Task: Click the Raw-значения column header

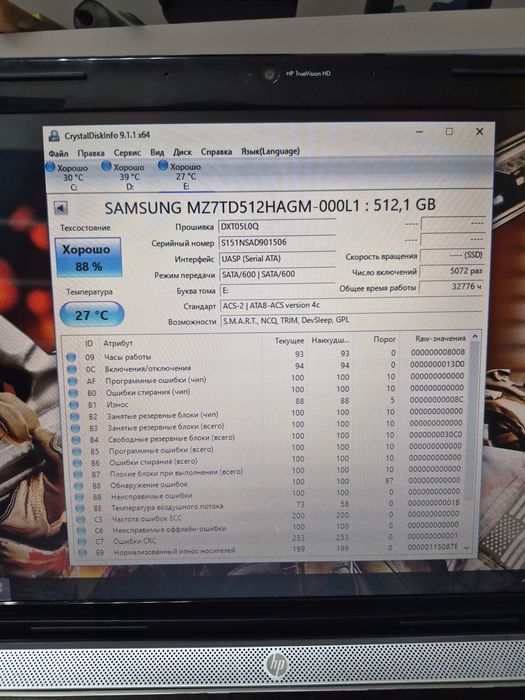Action: click(440, 338)
